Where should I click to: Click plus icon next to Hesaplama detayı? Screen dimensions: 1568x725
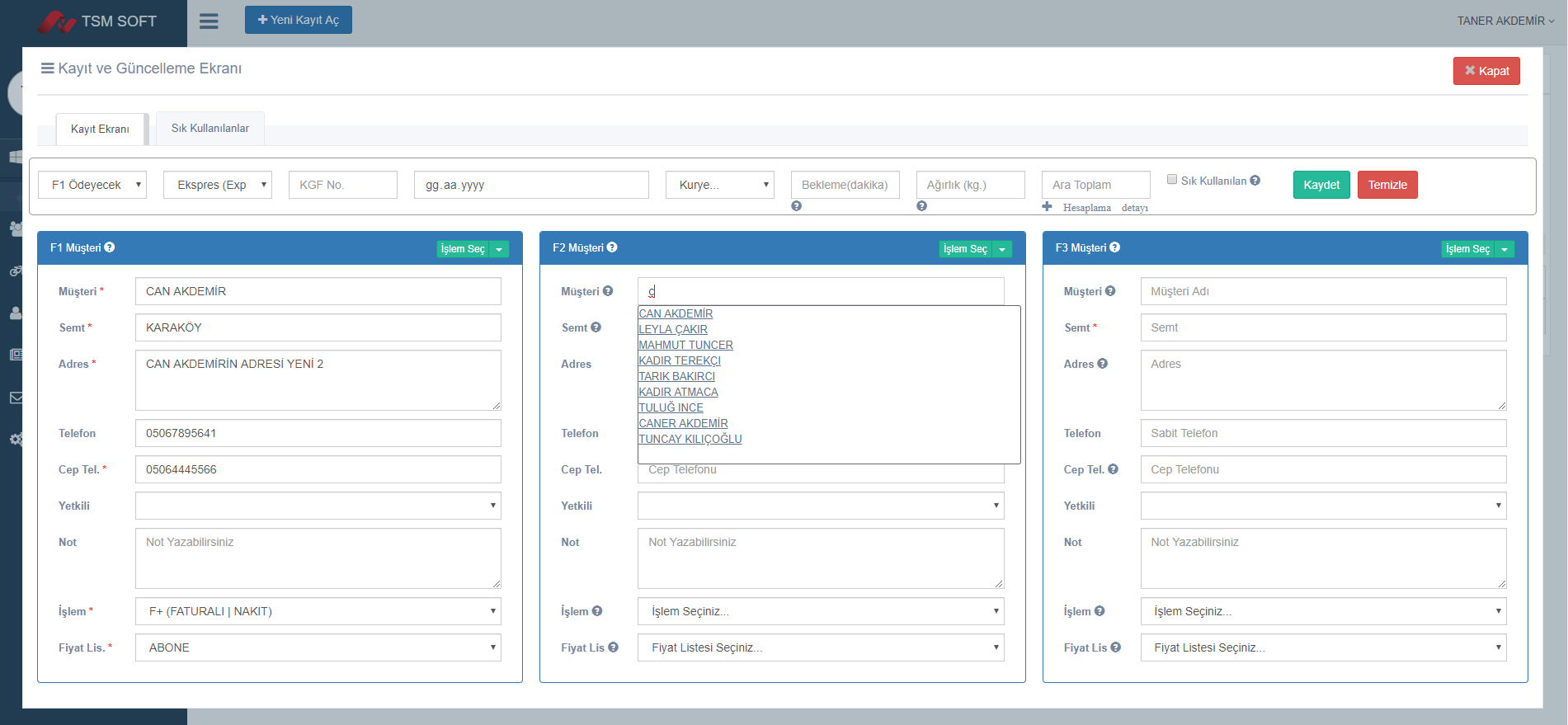tap(1047, 207)
